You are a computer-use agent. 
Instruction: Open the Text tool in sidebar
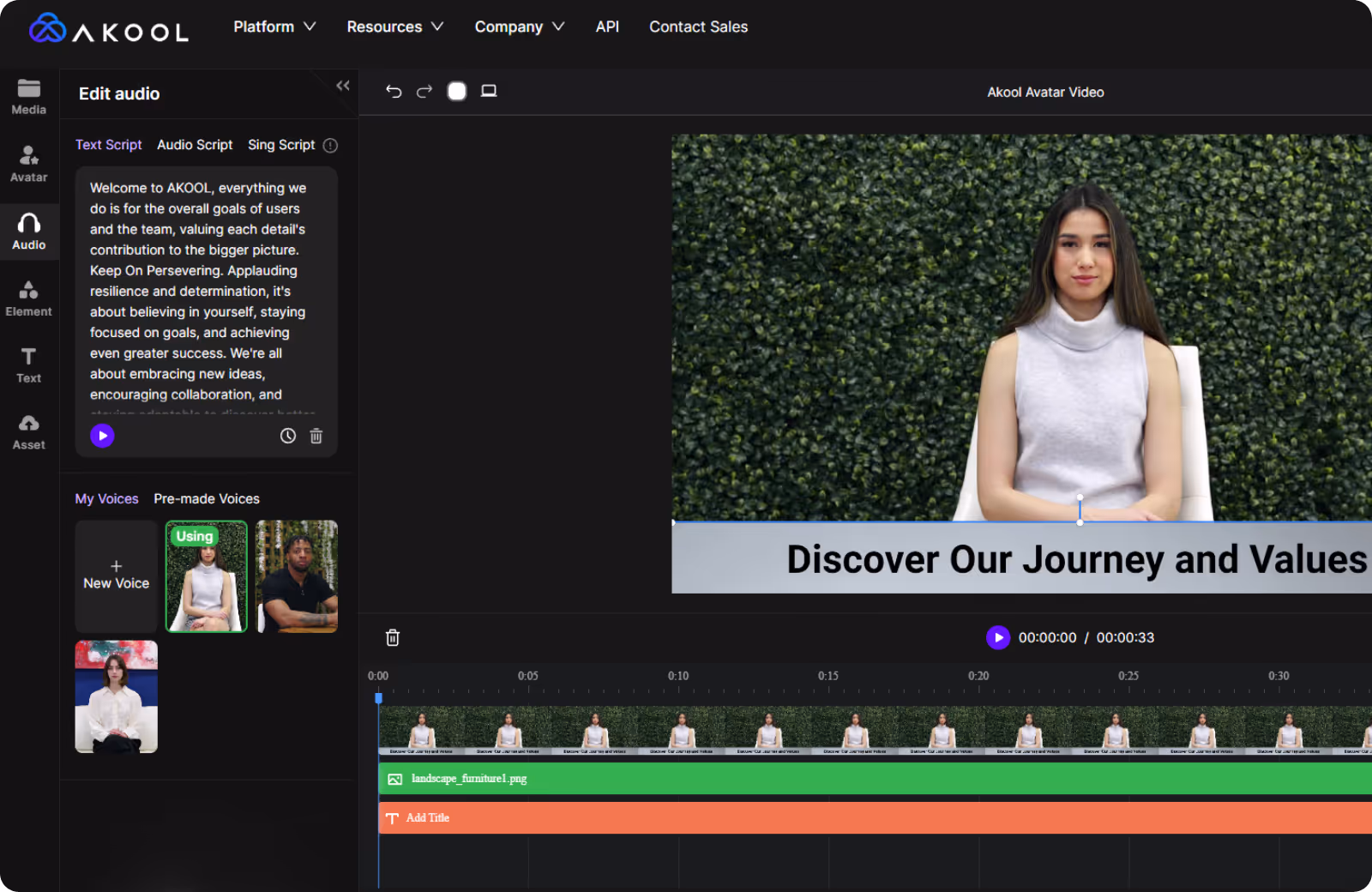pos(29,365)
